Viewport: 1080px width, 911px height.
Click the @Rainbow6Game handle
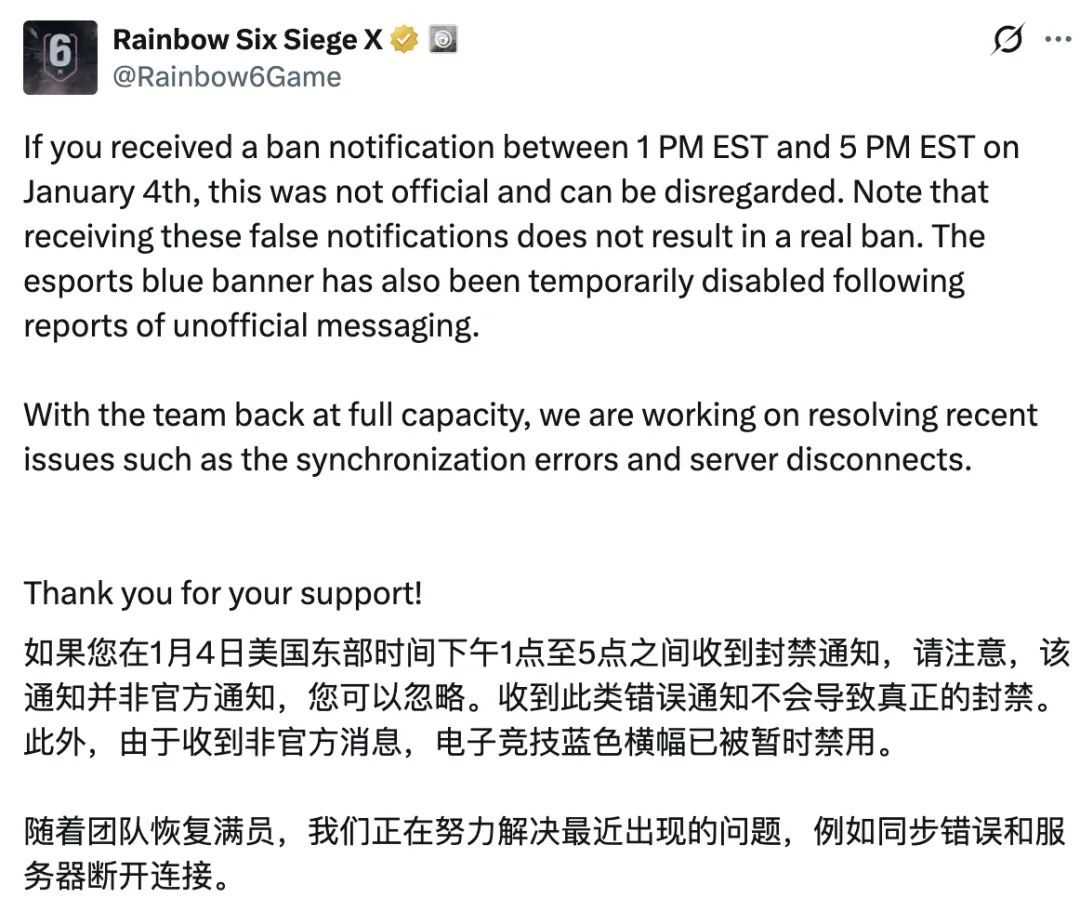226,77
